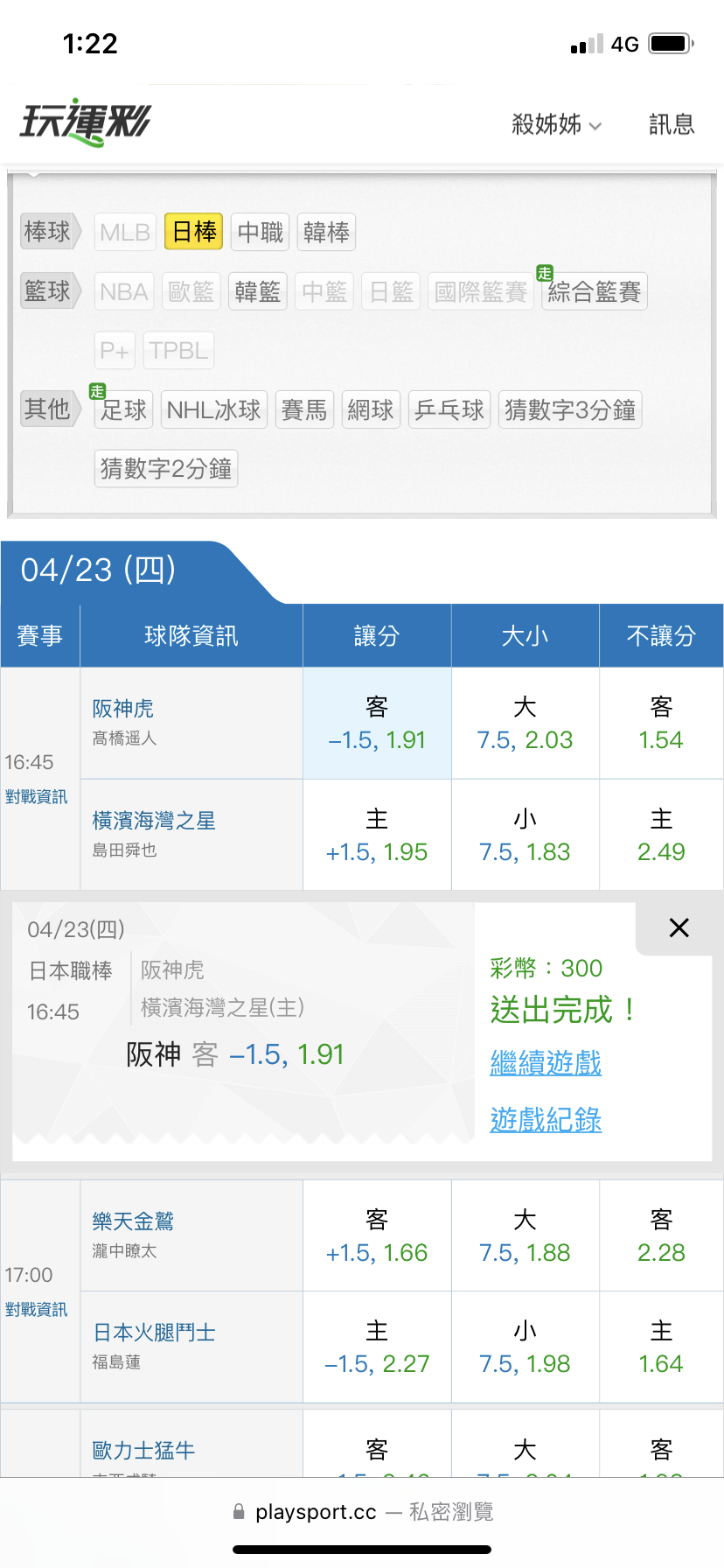This screenshot has height=1568, width=724.
Task: Open 對戰資訊 for the 16:45 game
Action: [x=36, y=797]
